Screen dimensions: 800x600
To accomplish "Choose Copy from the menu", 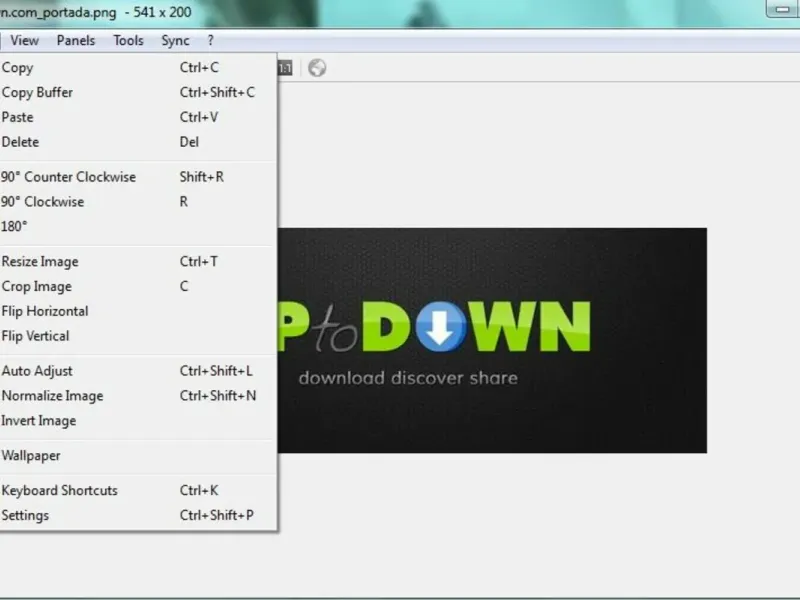I will tap(138, 67).
